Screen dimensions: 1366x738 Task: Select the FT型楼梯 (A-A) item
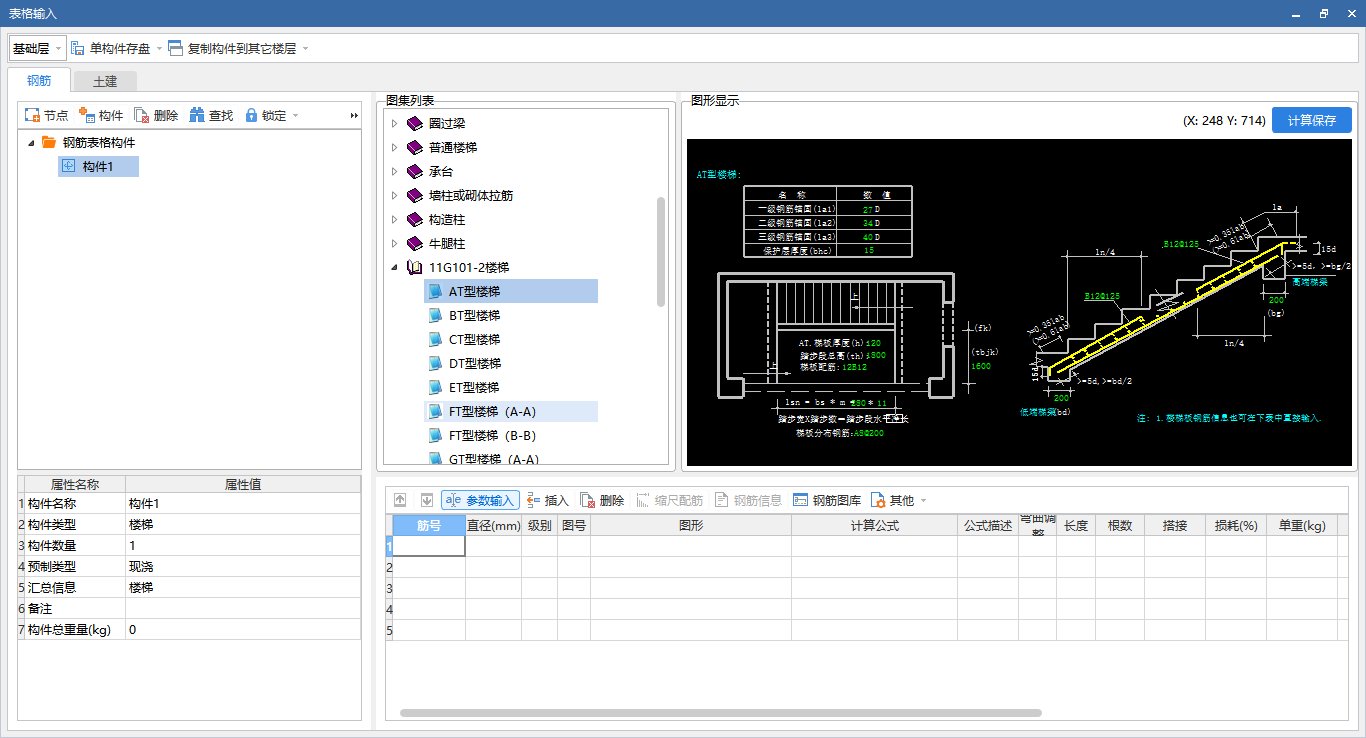(x=511, y=411)
